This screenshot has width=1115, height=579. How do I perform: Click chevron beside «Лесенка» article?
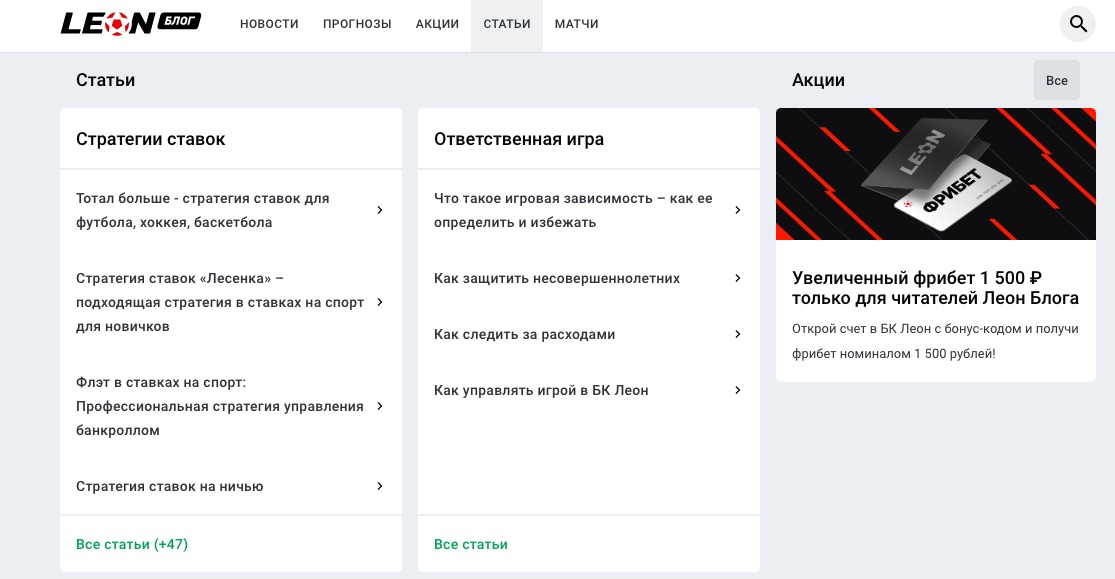[380, 302]
